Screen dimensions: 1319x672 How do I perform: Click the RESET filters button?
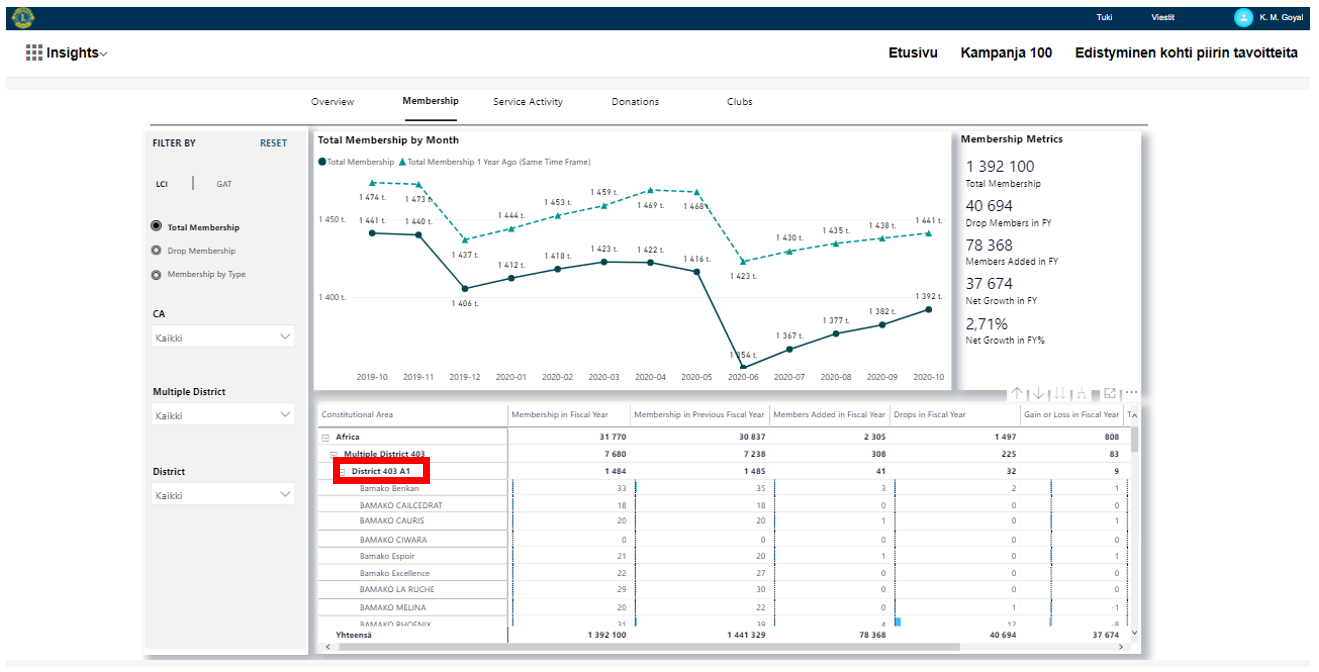(273, 143)
